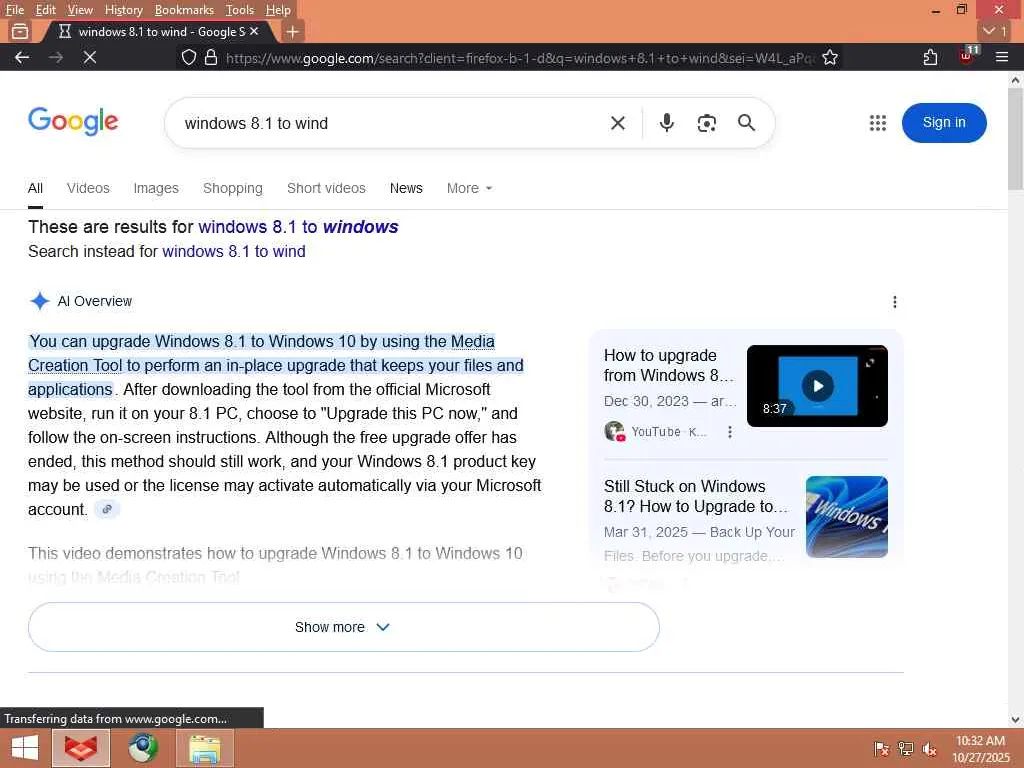This screenshot has height=768, width=1024.
Task: Clear the search query with X
Action: click(617, 123)
